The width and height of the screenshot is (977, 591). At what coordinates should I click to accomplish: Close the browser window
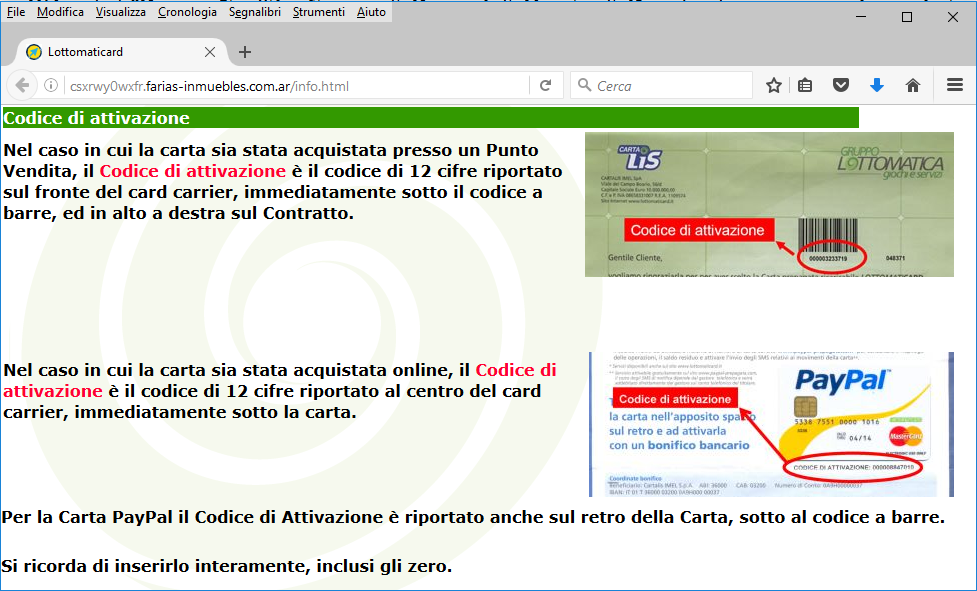(953, 17)
